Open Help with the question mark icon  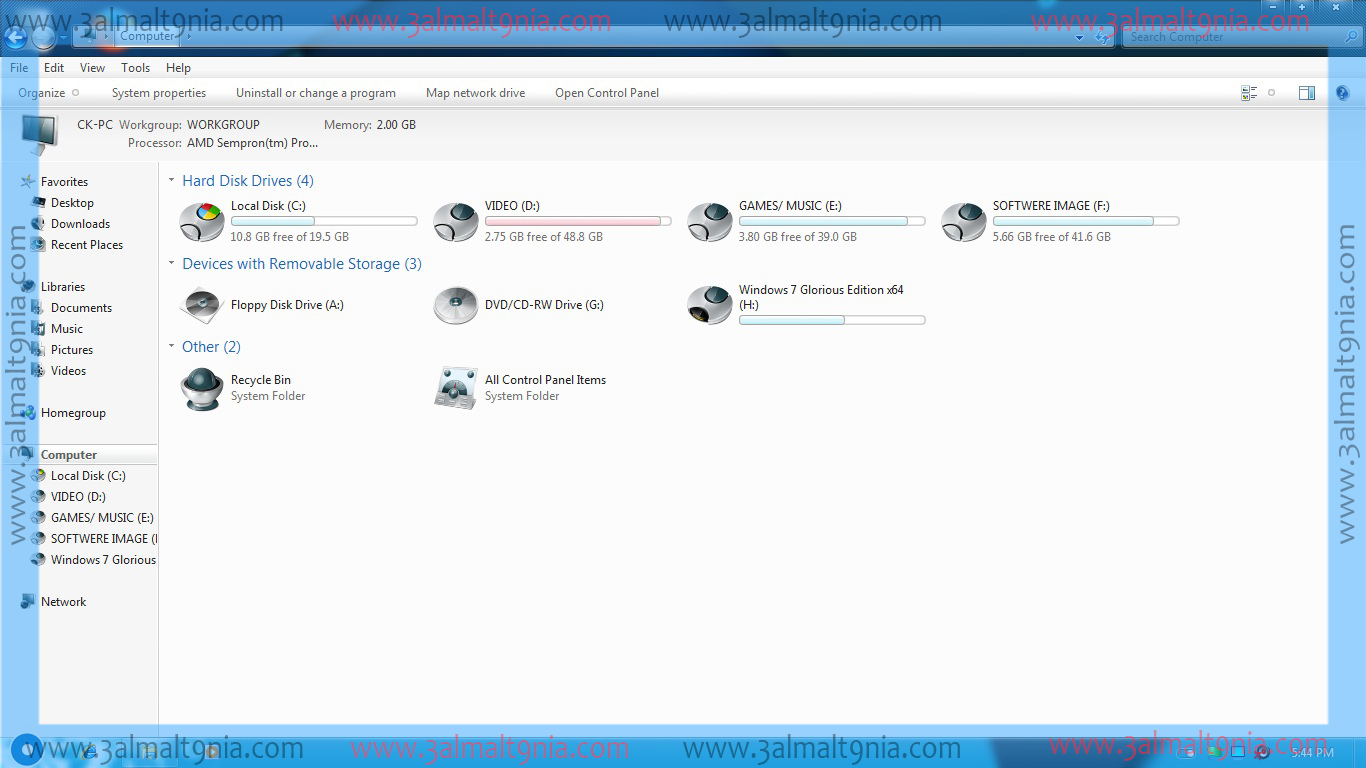pos(1342,93)
